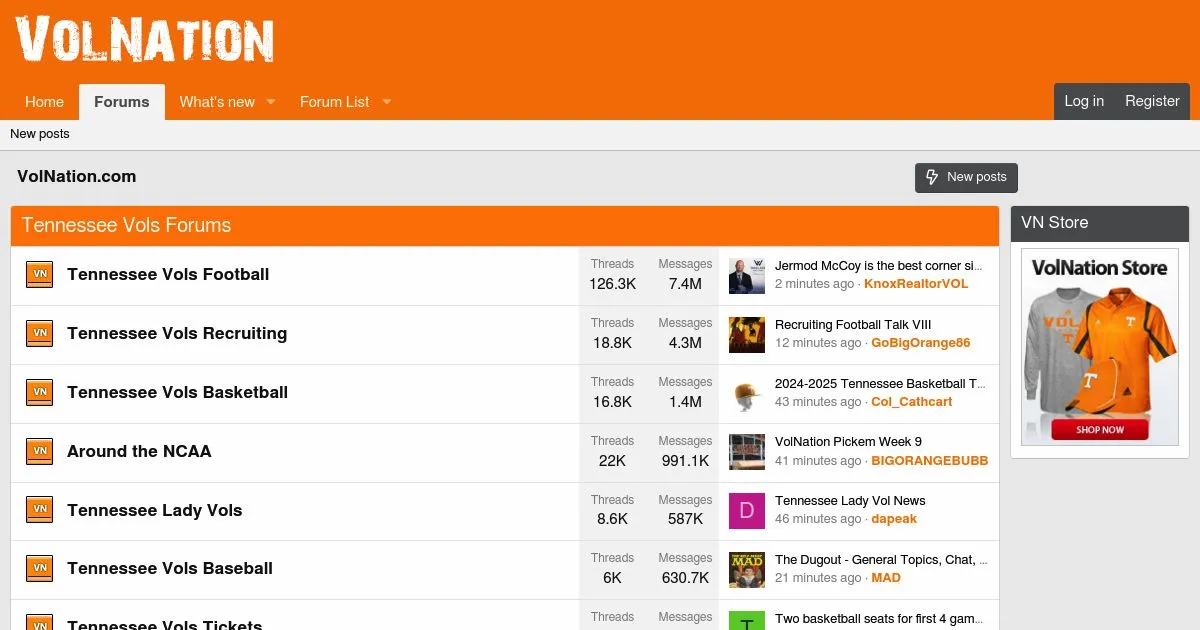The height and width of the screenshot is (630, 1200).
Task: Click the VN icon beside Tennessee Vols Baseball
Action: tap(39, 569)
